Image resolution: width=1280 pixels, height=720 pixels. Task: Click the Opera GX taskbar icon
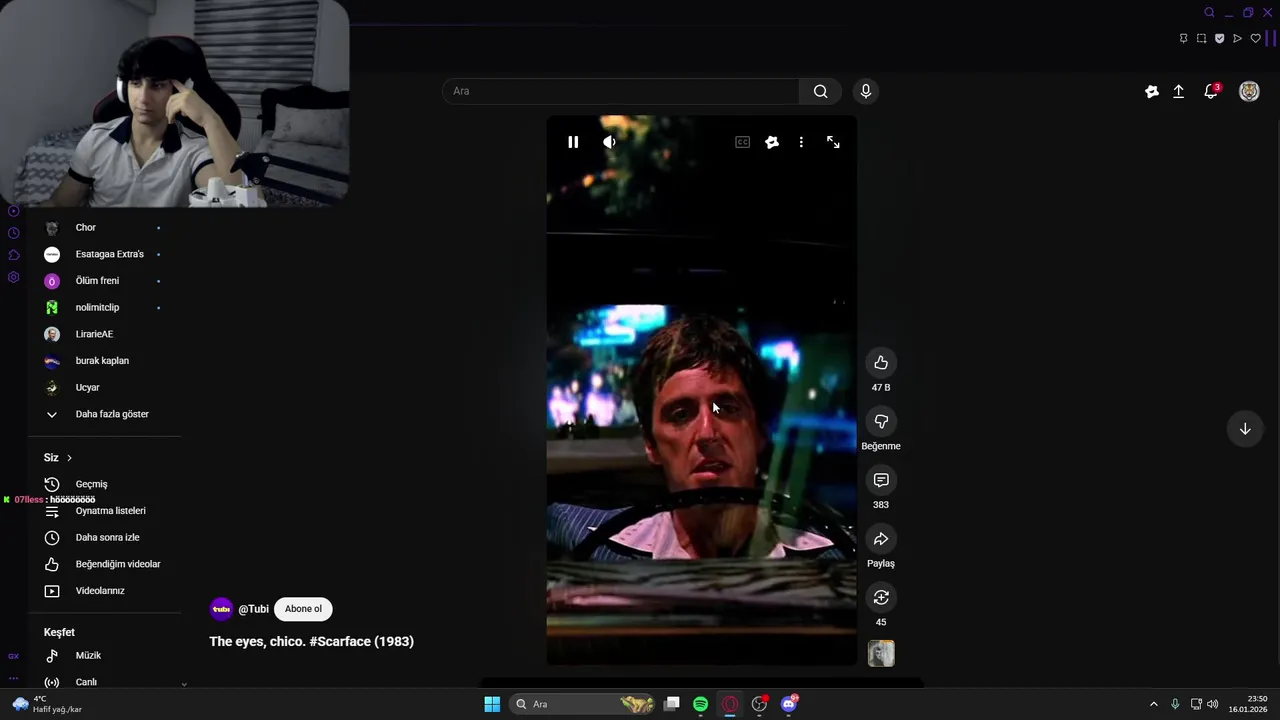point(730,704)
